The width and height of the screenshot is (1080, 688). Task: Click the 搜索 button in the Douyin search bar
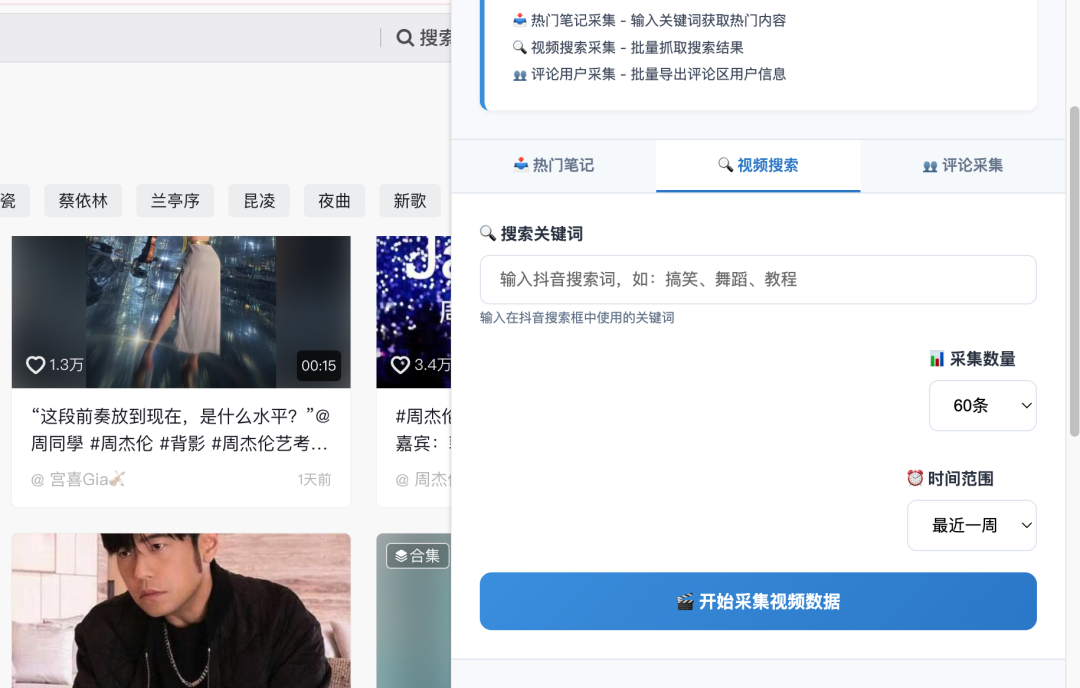point(424,38)
